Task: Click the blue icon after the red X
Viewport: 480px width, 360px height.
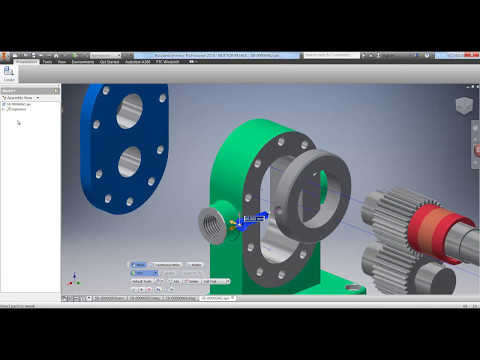Action: point(159,289)
